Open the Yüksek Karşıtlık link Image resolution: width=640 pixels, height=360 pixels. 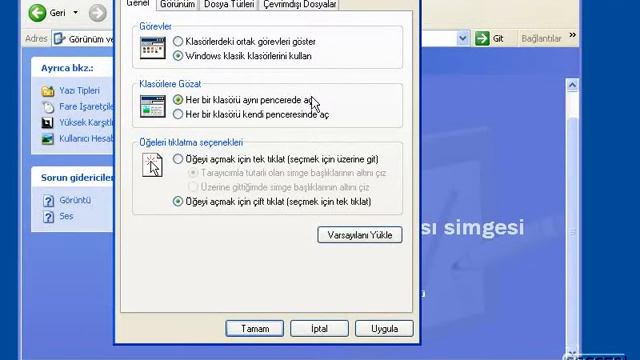[87, 122]
